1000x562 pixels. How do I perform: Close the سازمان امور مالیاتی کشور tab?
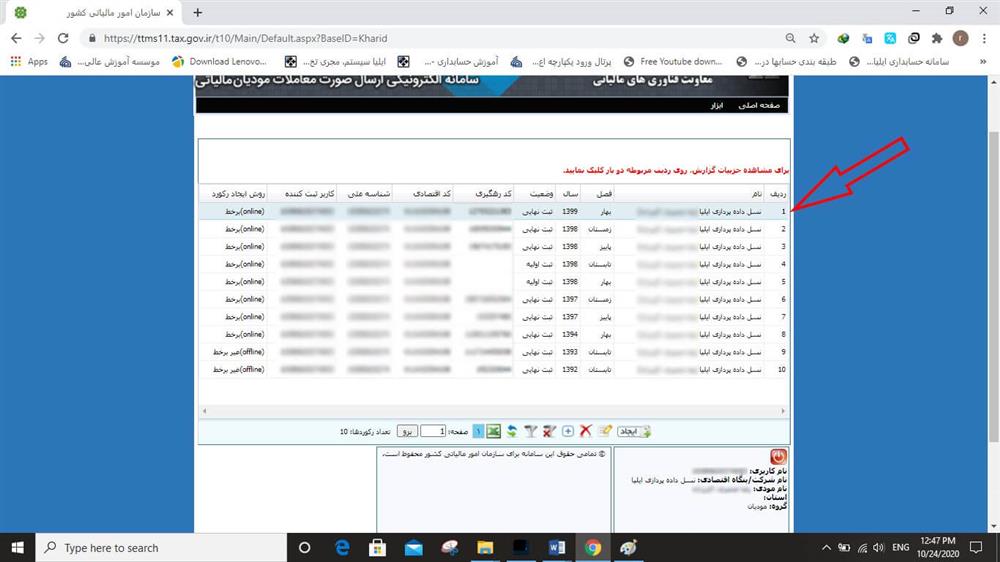(170, 12)
